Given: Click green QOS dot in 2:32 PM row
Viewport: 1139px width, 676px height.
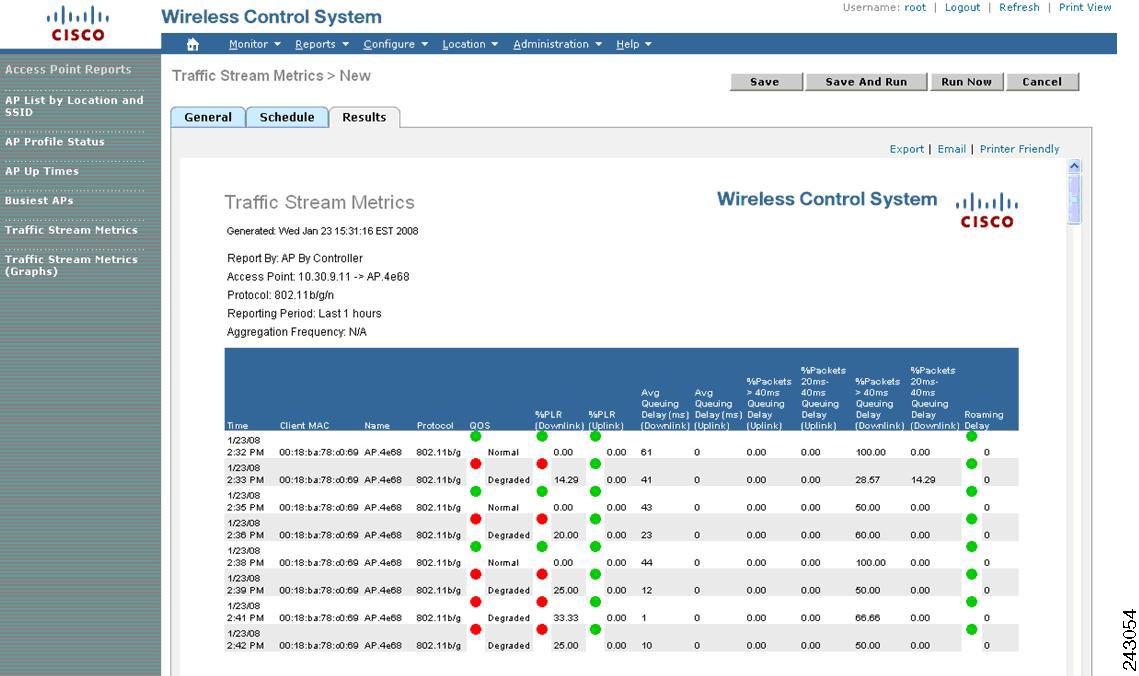Looking at the screenshot, I should point(476,436).
